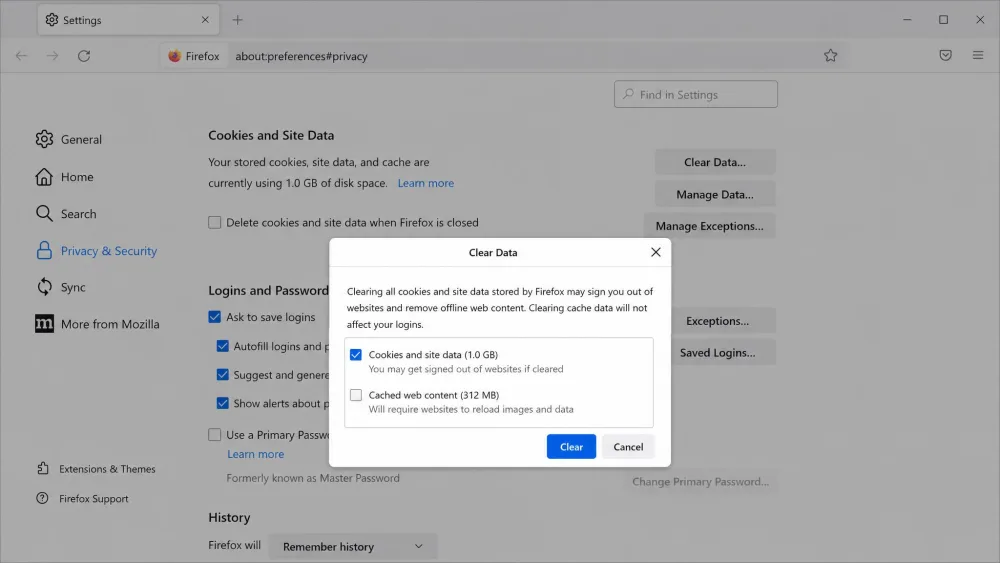Close the Clear Data dialog with X

[656, 252]
